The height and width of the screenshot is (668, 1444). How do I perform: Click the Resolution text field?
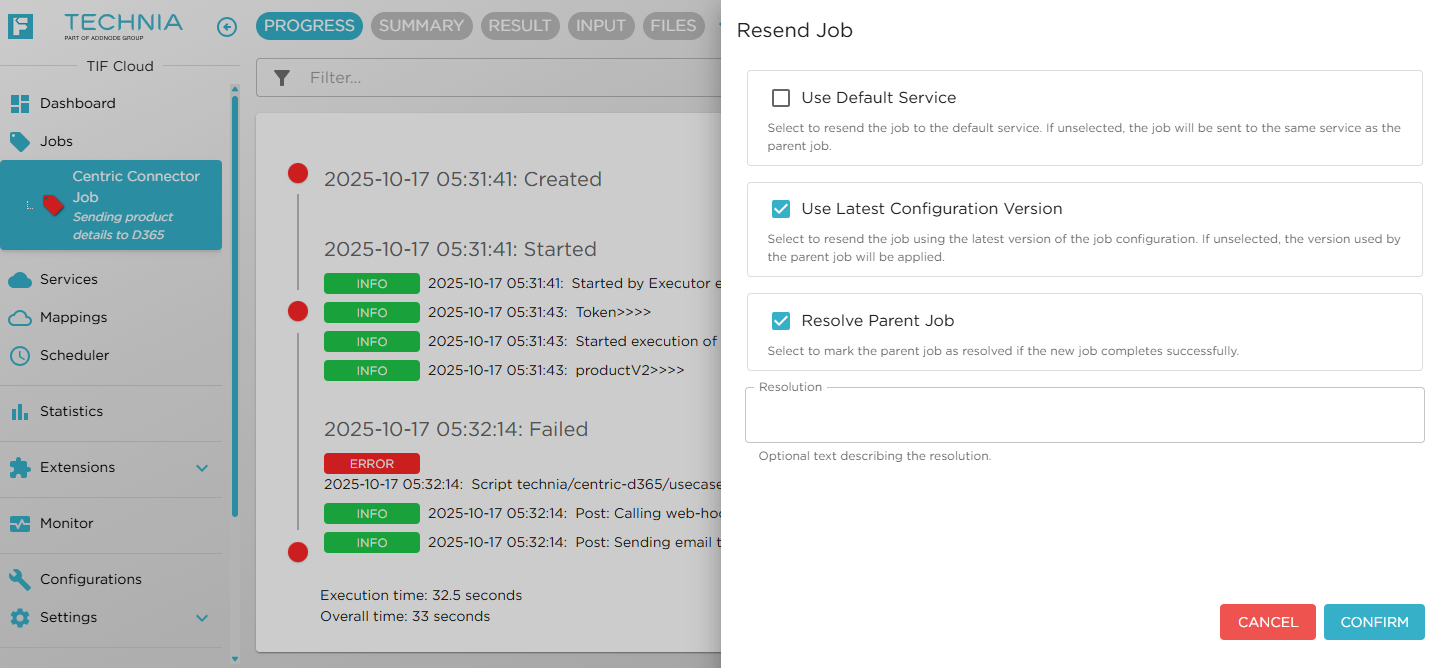pyautogui.click(x=1084, y=416)
